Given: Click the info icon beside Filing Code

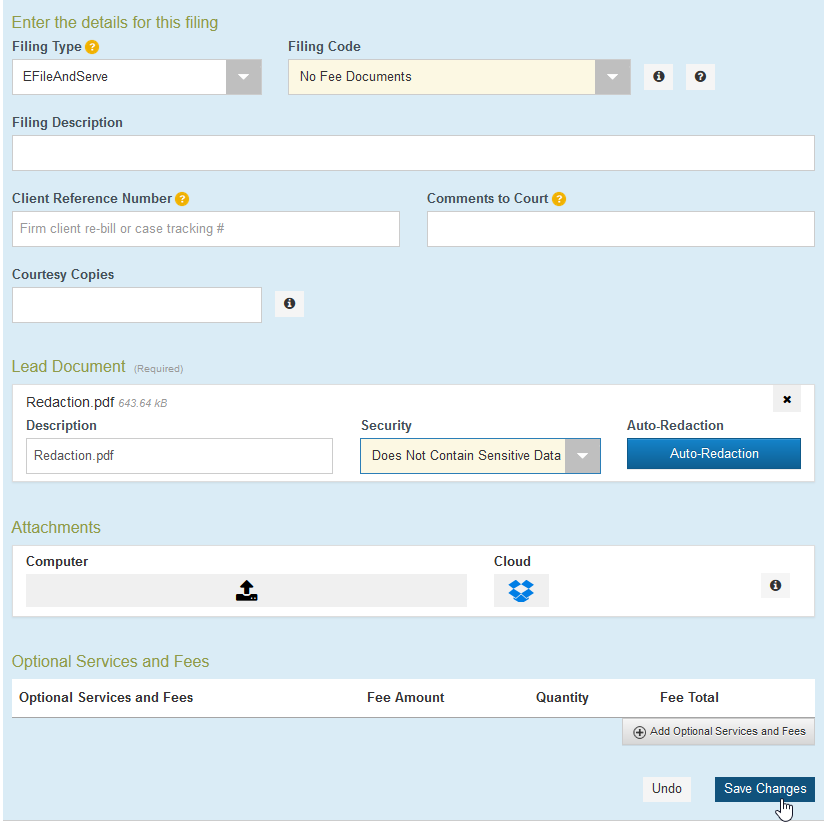Looking at the screenshot, I should click(658, 77).
